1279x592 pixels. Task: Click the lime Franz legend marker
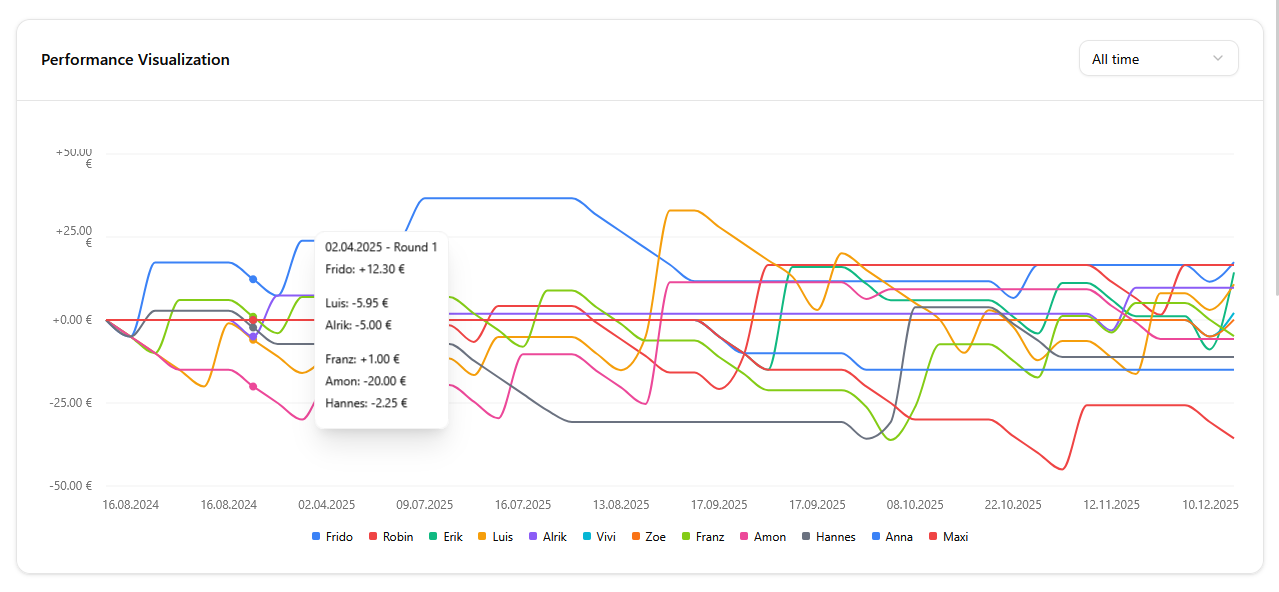coord(686,537)
